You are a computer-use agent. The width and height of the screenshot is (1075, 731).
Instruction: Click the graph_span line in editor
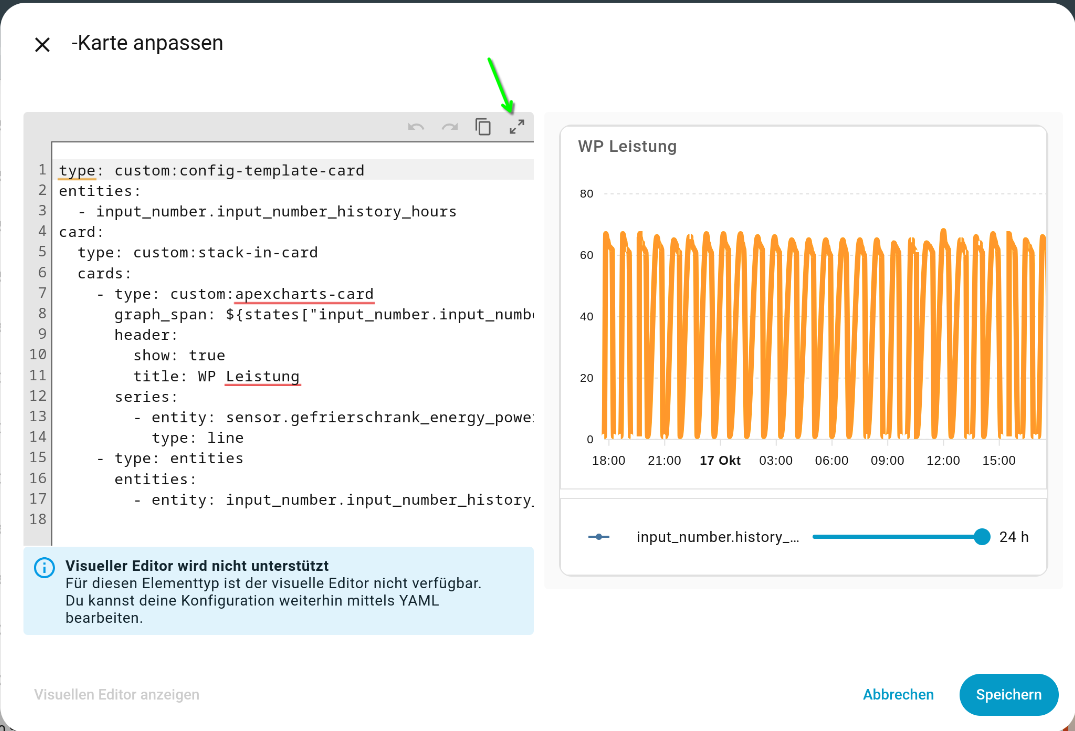pos(324,314)
